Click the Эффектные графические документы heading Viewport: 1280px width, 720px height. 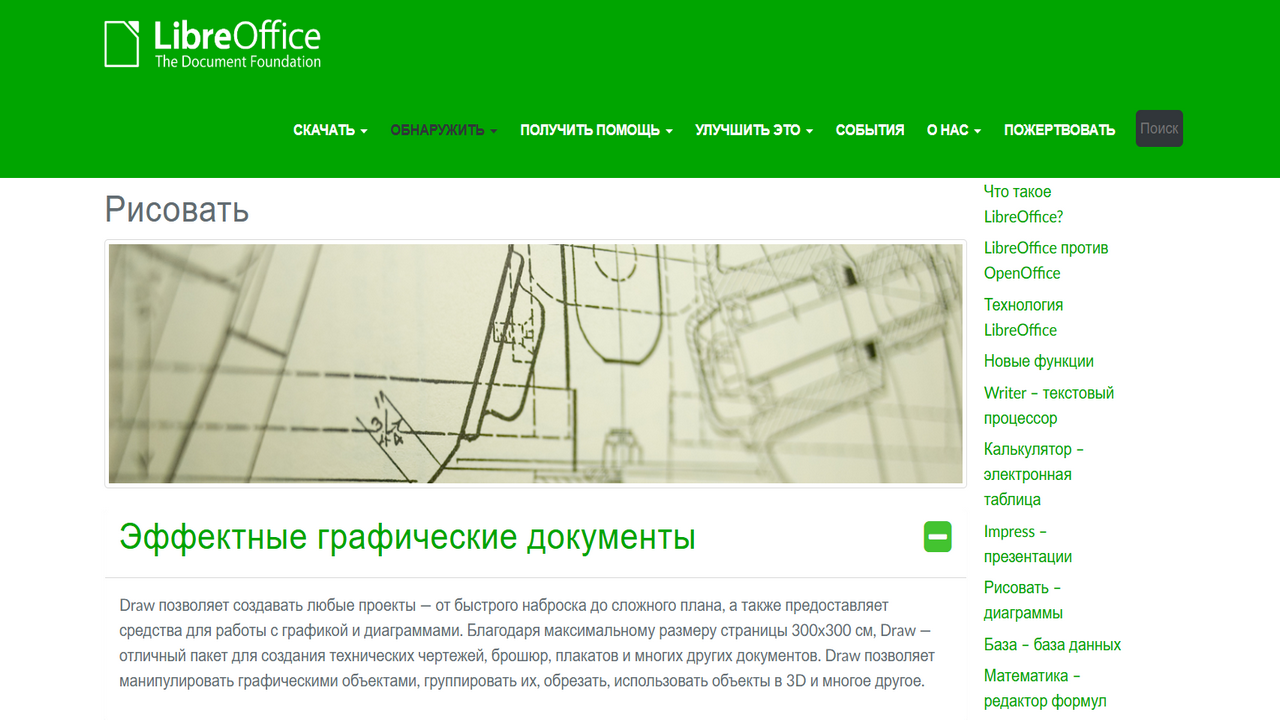coord(407,537)
